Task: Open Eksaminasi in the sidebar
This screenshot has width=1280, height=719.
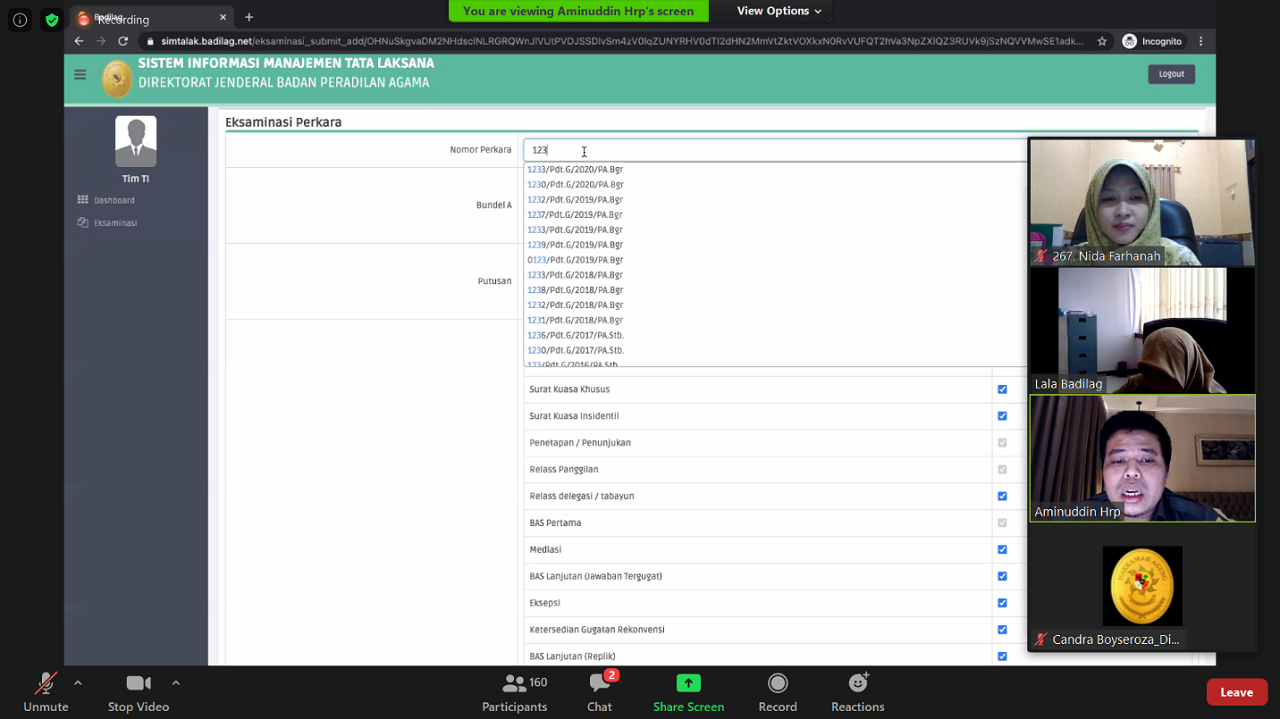Action: point(115,223)
